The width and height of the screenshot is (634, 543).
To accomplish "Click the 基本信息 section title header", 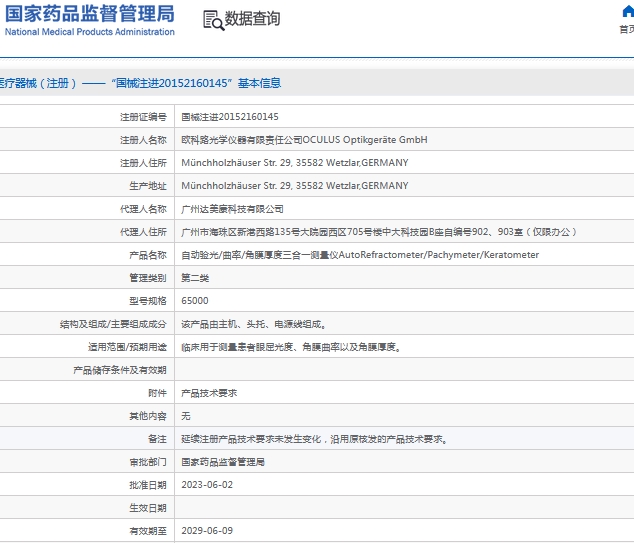I will click(x=259, y=83).
